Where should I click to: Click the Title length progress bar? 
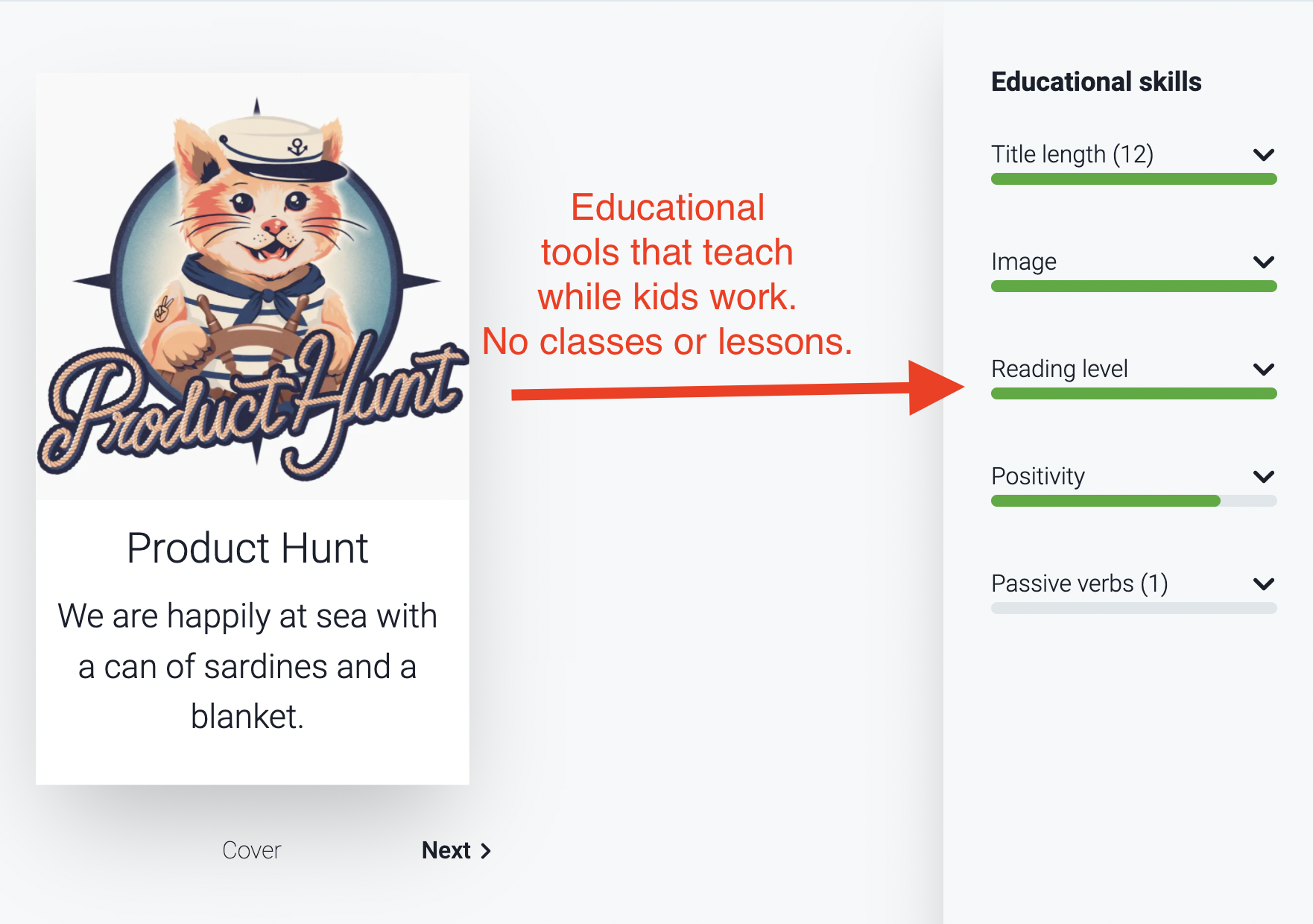pos(1134,179)
